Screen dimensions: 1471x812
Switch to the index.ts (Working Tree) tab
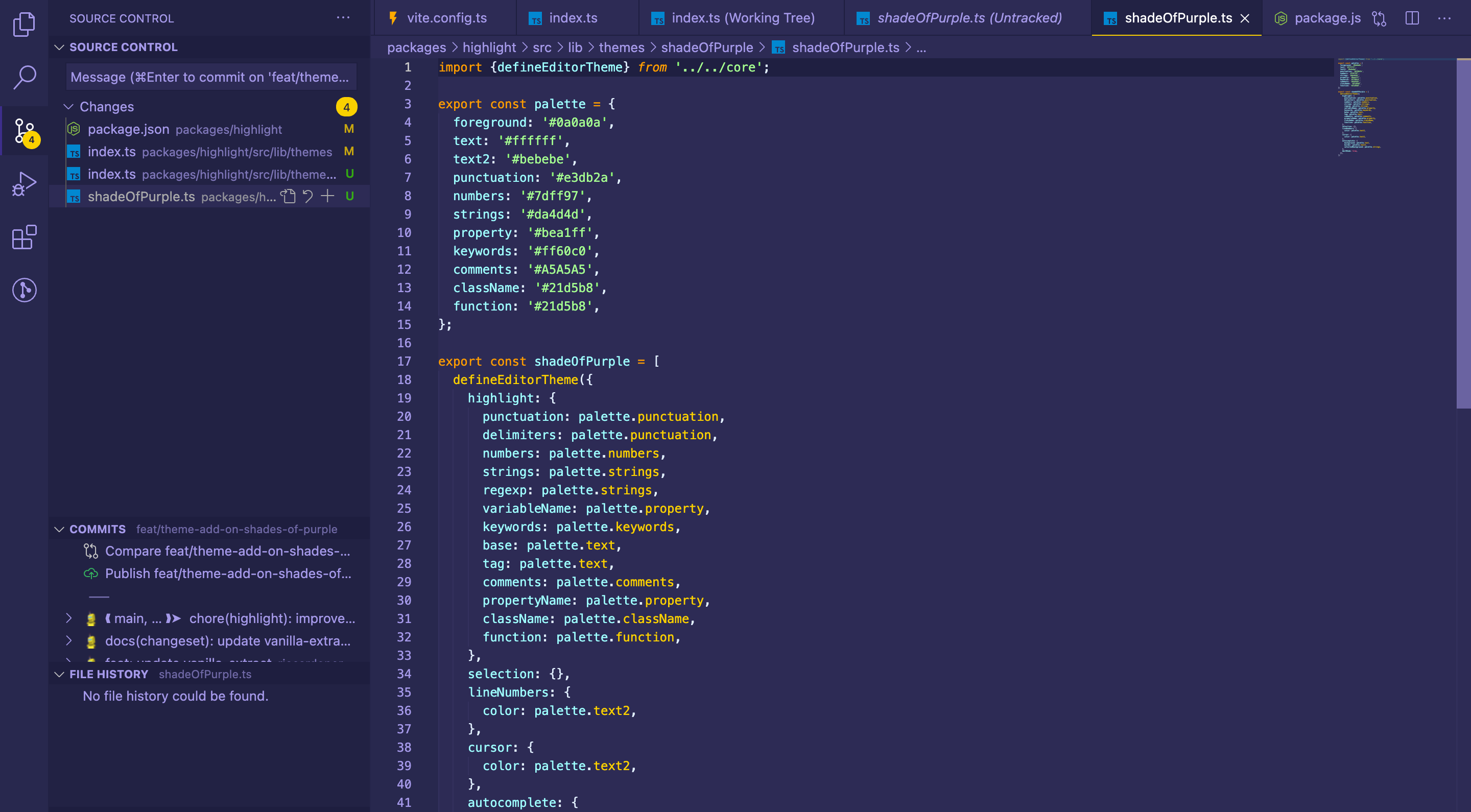coord(741,18)
